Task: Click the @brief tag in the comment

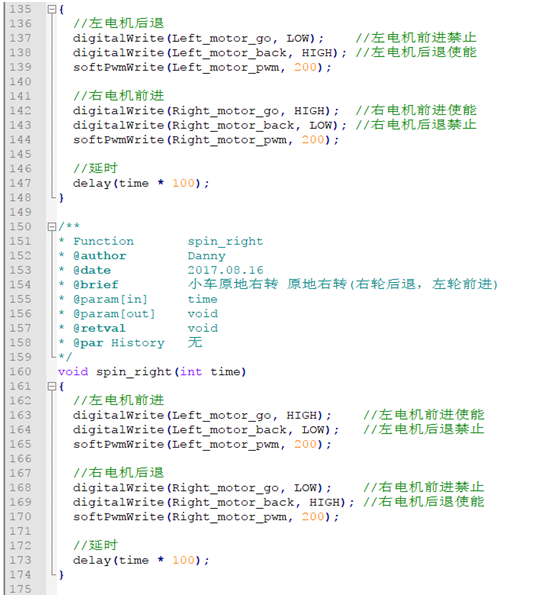Action: (96, 285)
